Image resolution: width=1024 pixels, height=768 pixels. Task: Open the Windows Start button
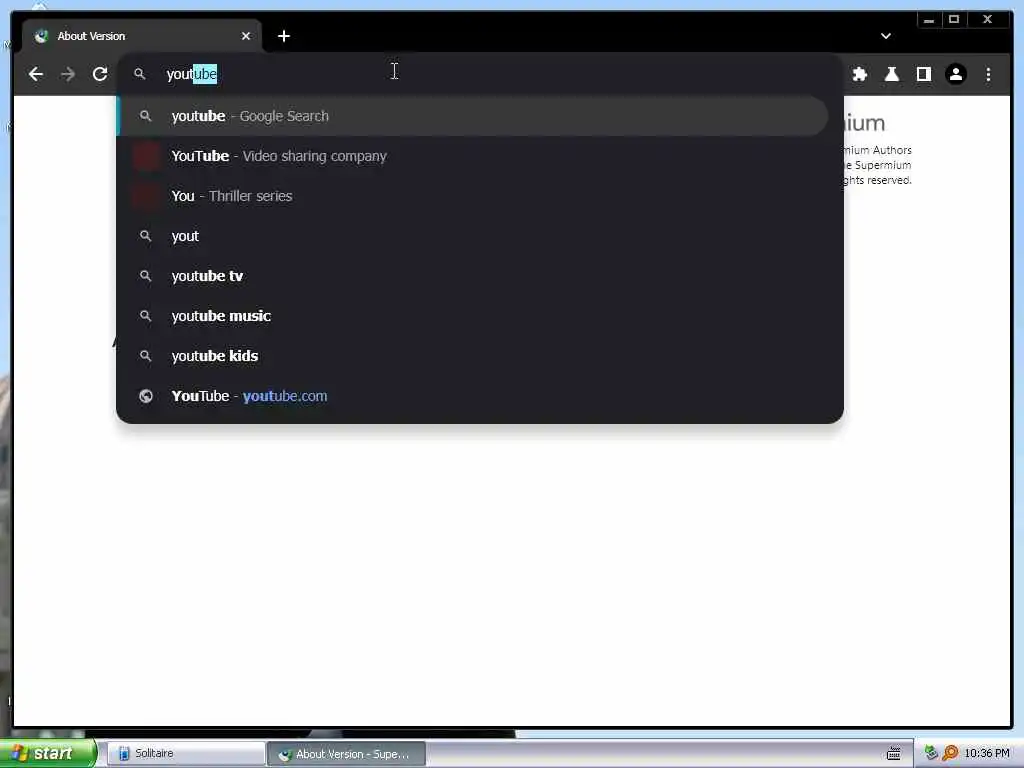tap(47, 753)
